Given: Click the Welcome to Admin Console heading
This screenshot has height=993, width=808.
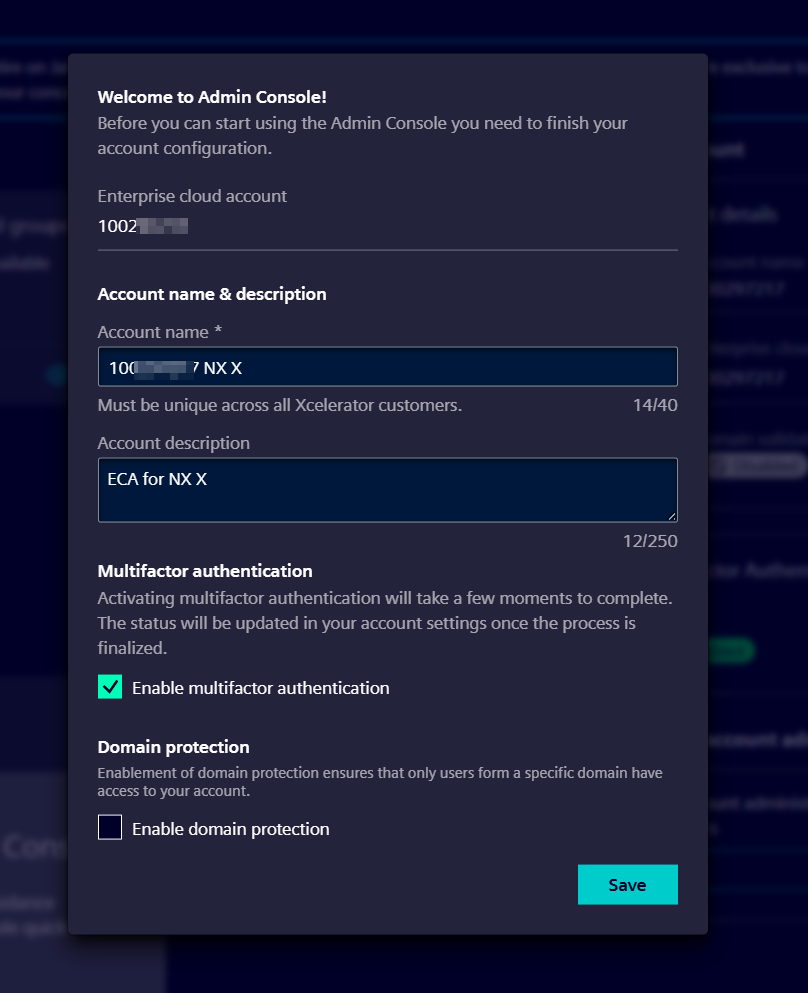Looking at the screenshot, I should [x=211, y=97].
